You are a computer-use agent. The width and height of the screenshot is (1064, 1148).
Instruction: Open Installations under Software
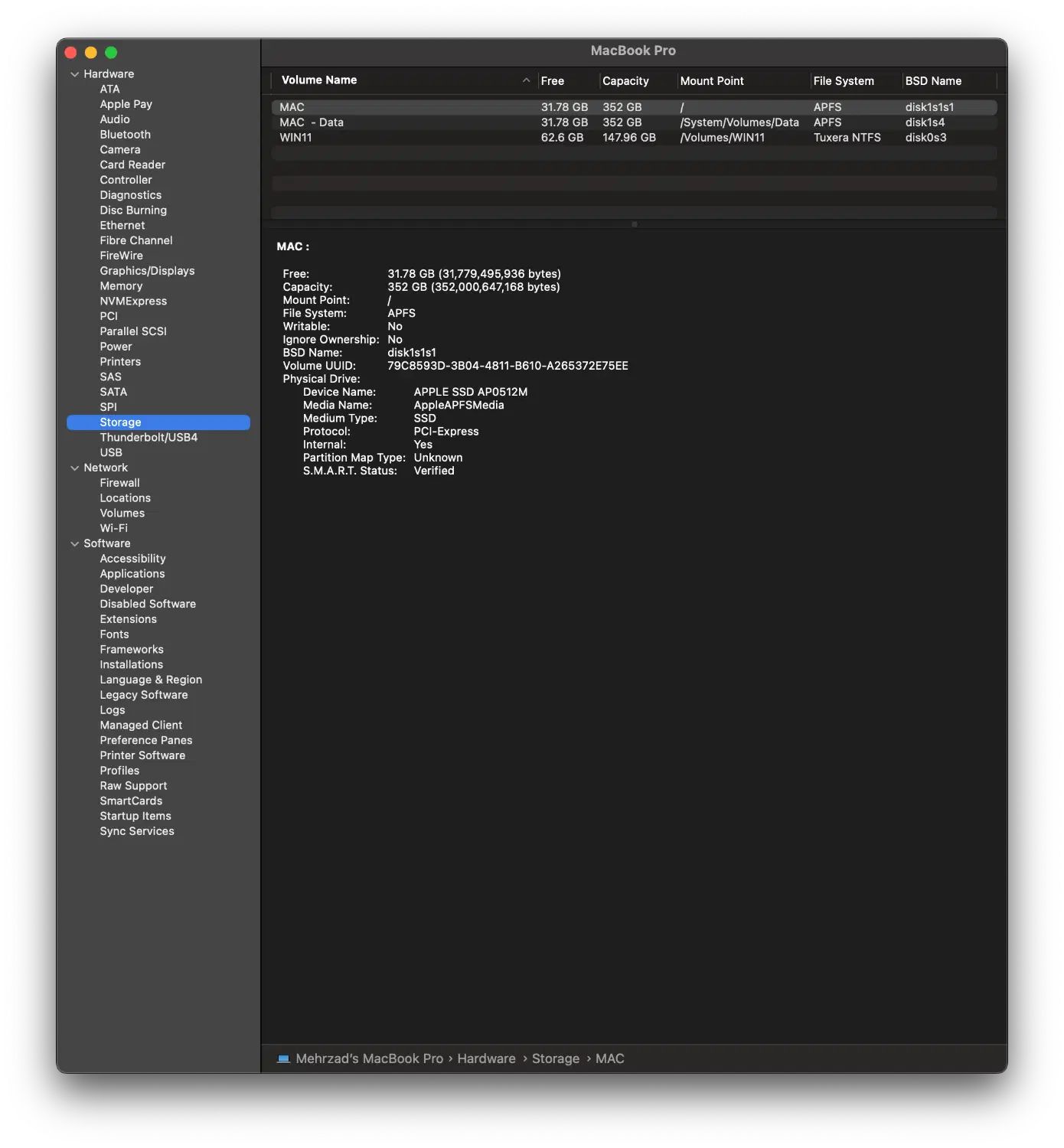coord(131,665)
